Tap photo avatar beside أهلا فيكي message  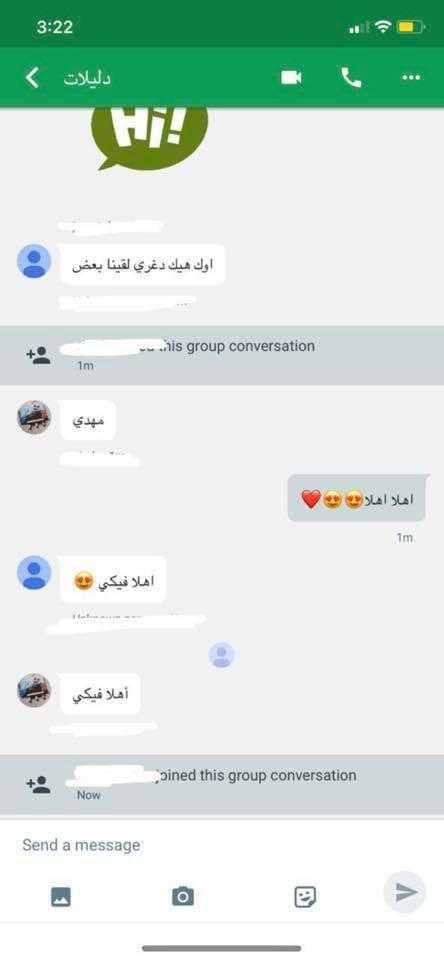pyautogui.click(x=34, y=690)
